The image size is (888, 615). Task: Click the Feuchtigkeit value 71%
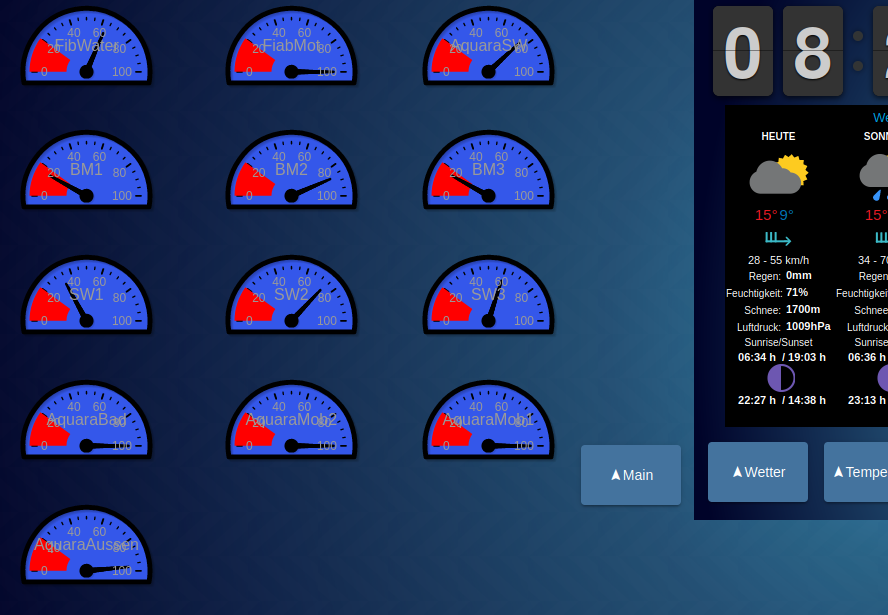[x=797, y=293]
